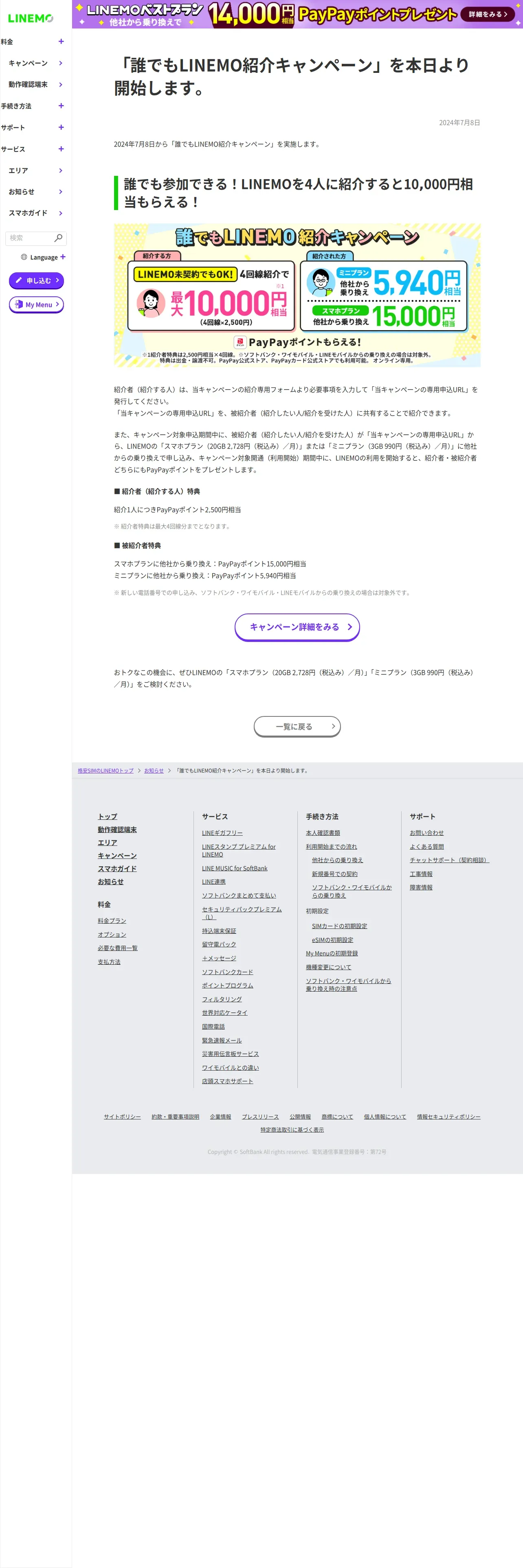Open footer ワイモバイルとの違い link
Image resolution: width=523 pixels, height=1568 pixels.
(230, 1068)
